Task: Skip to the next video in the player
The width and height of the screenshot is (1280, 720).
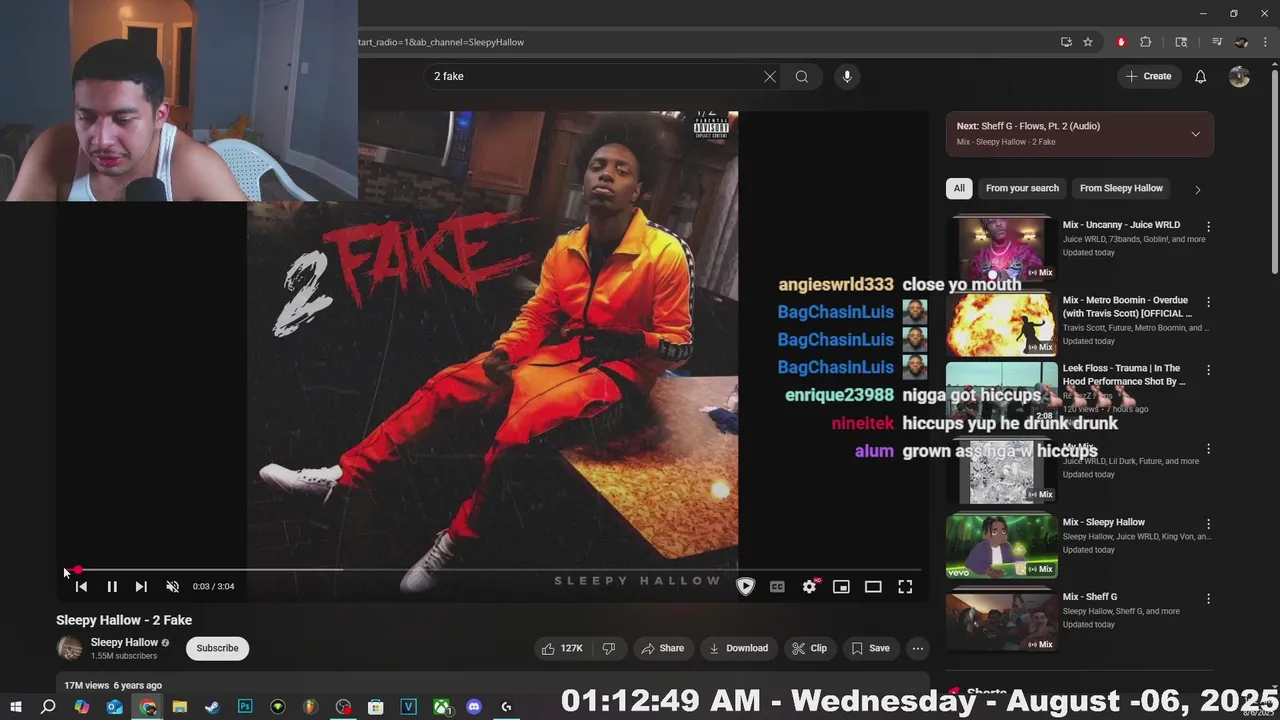Action: (141, 587)
